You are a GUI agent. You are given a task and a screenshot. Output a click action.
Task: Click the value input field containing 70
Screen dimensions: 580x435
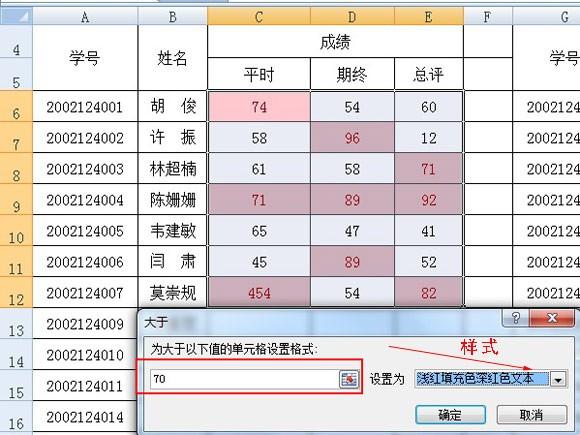click(245, 379)
